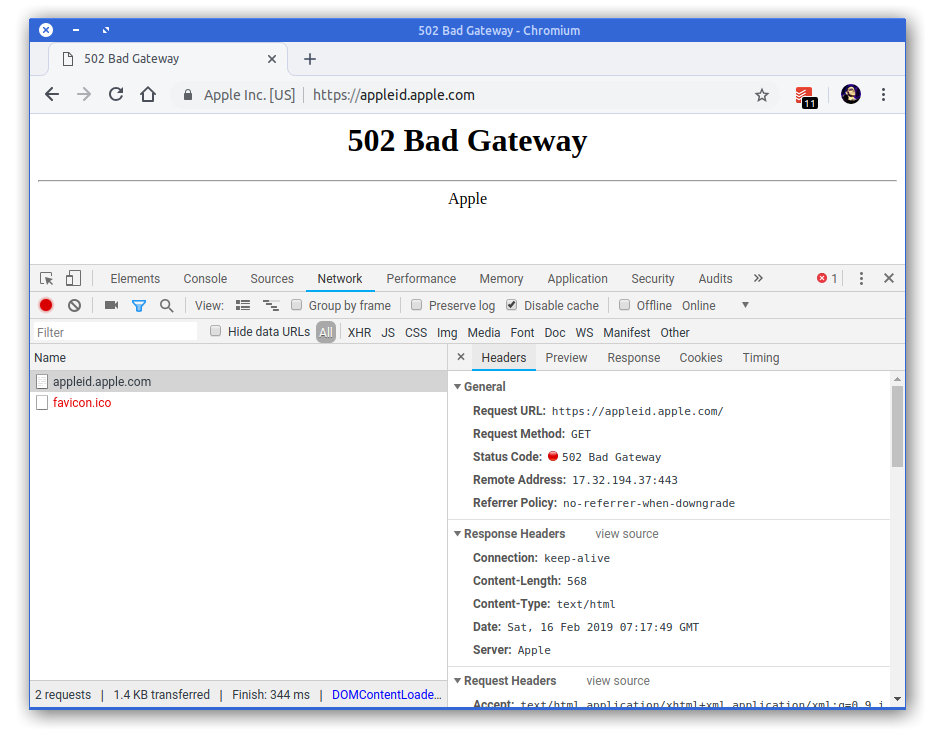
Task: Open the DevTools error count indicator
Action: (826, 279)
